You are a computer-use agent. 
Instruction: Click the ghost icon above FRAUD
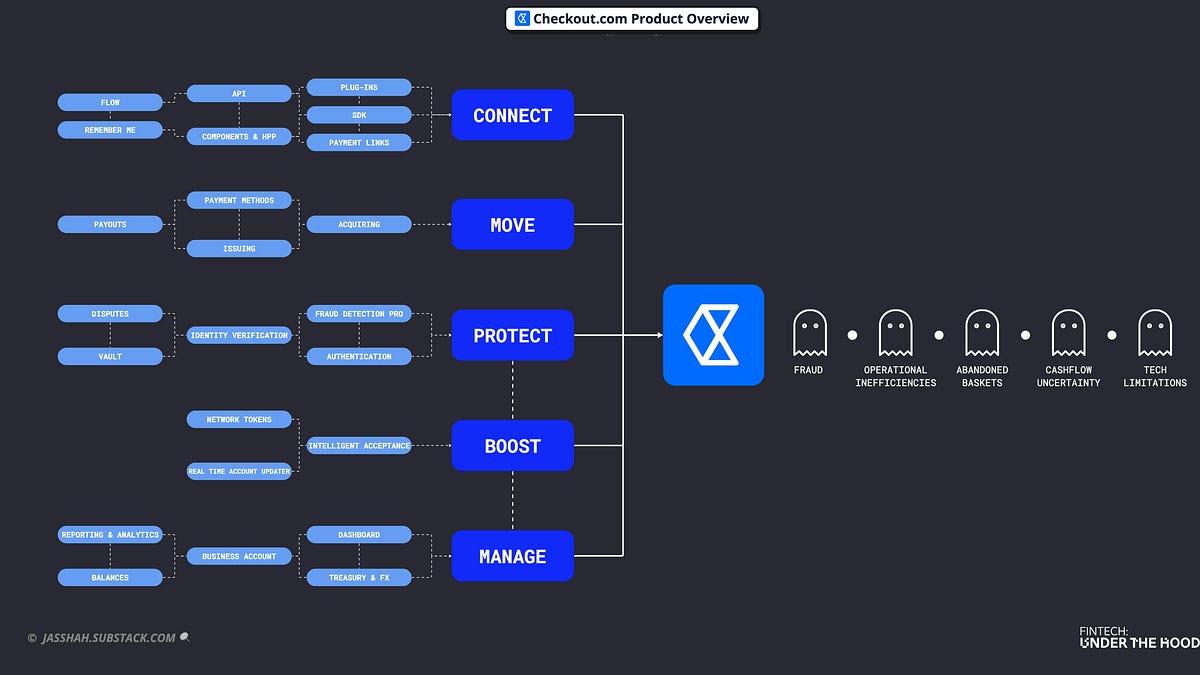809,333
